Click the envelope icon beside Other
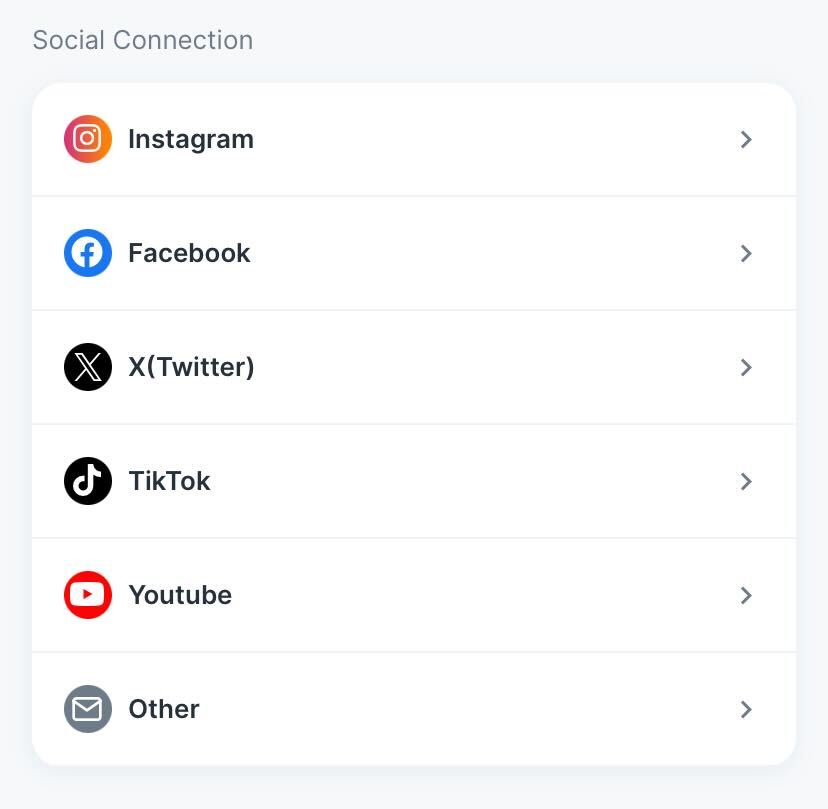828x809 pixels. (x=88, y=709)
